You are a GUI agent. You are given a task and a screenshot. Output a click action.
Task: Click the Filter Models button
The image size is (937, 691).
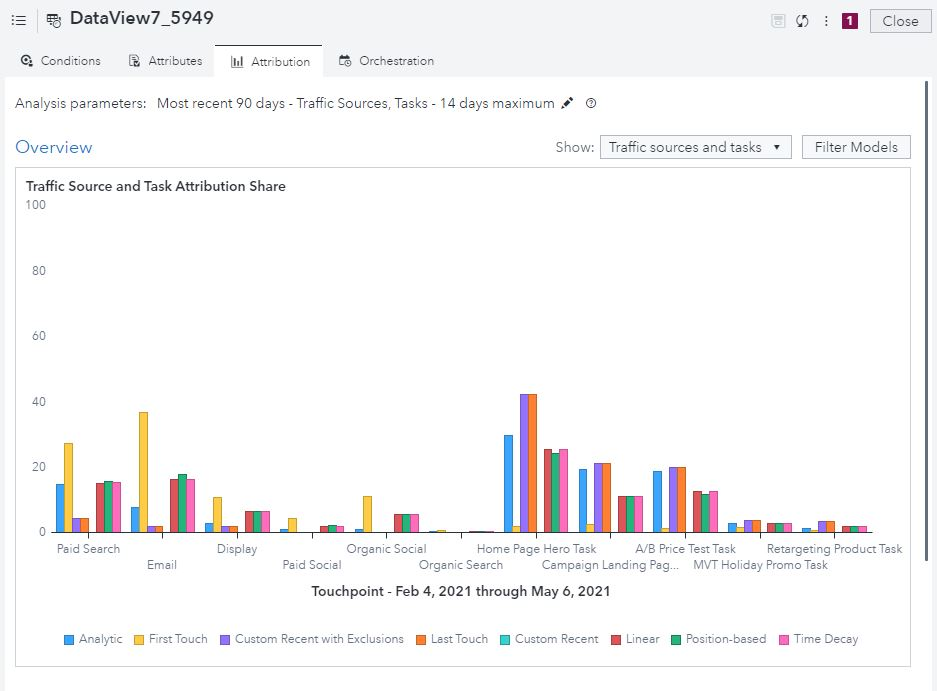point(856,147)
